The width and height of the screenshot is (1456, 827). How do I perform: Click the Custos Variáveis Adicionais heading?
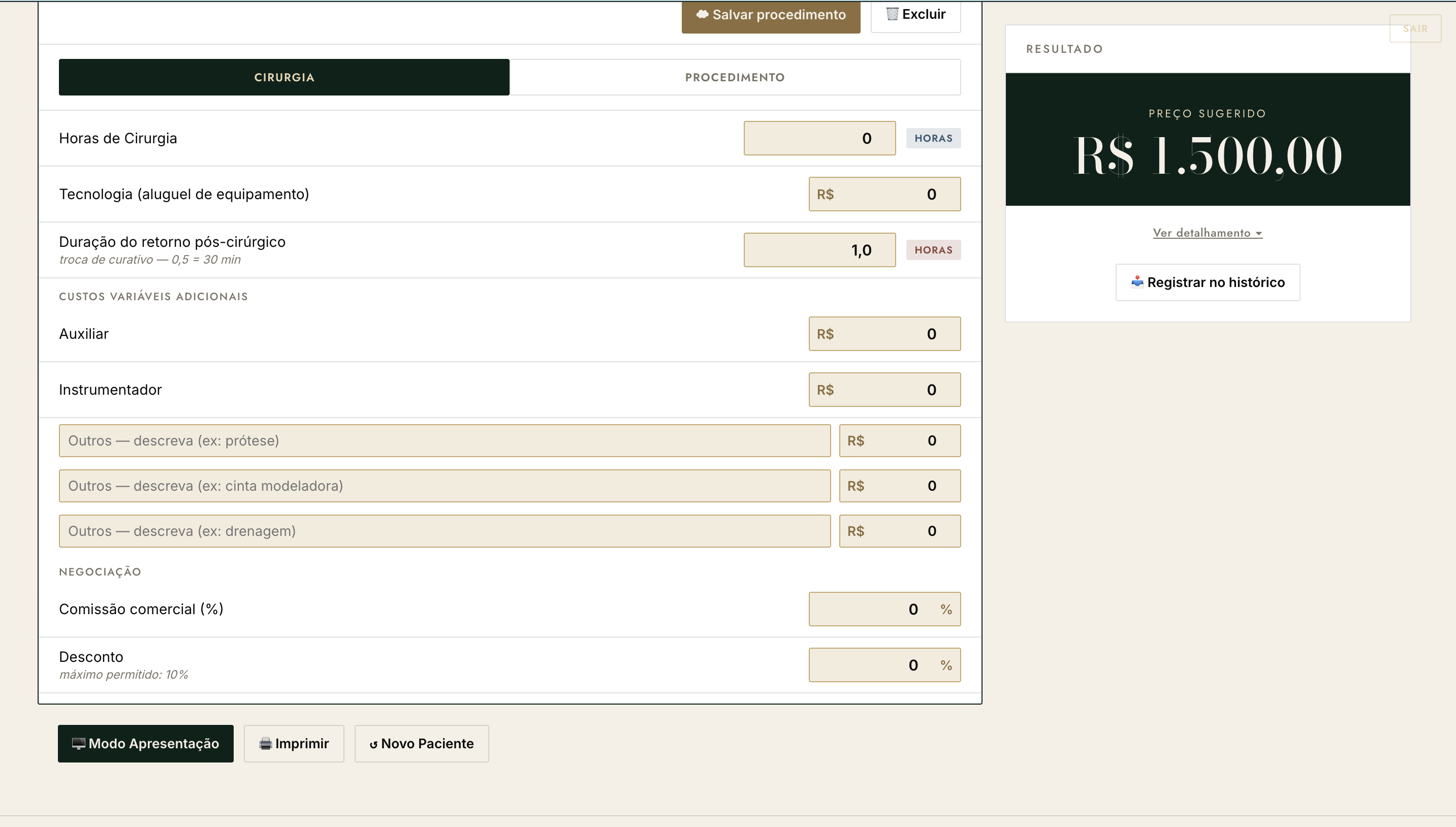pos(153,297)
